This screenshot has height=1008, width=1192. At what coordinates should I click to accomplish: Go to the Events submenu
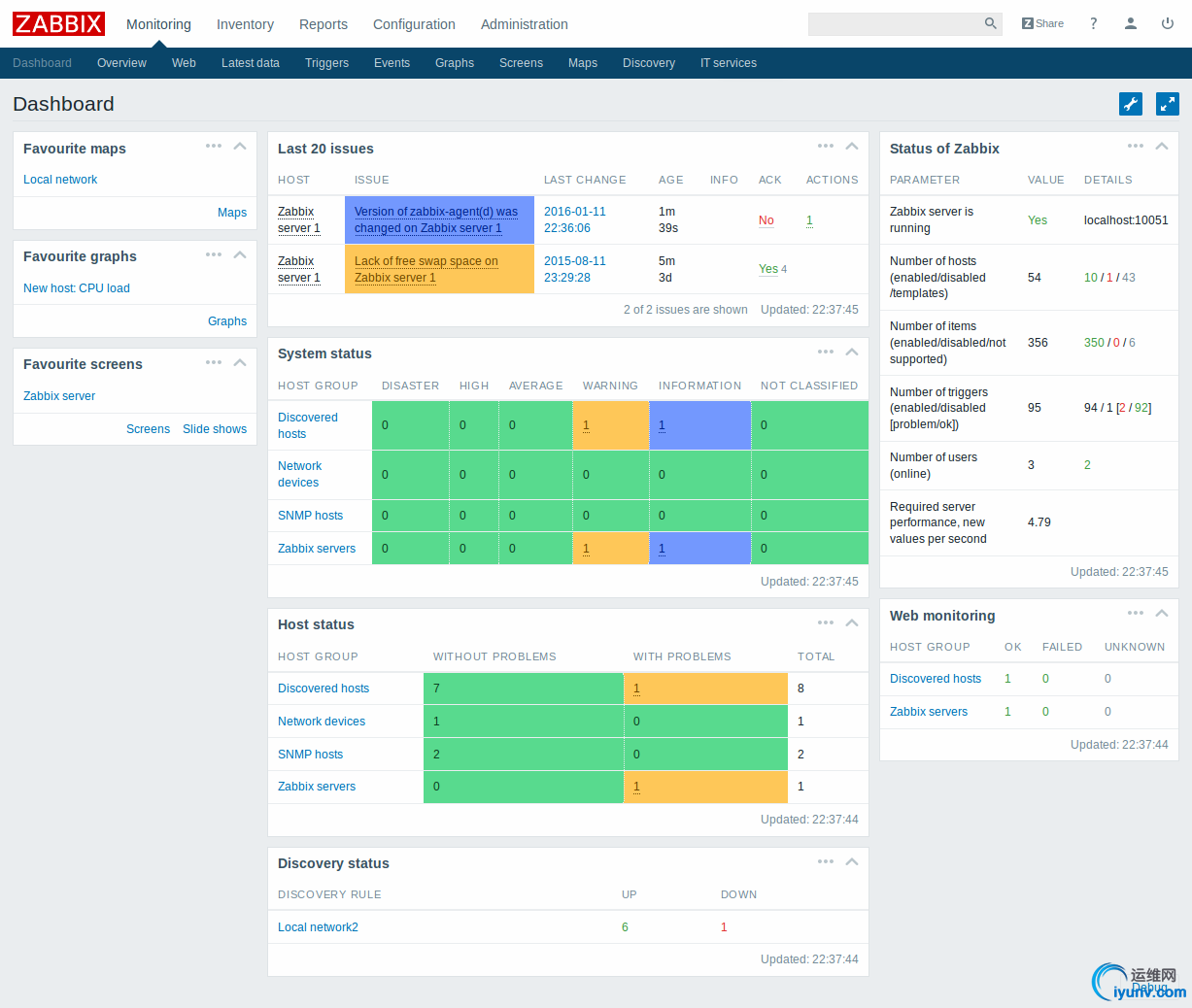[392, 63]
